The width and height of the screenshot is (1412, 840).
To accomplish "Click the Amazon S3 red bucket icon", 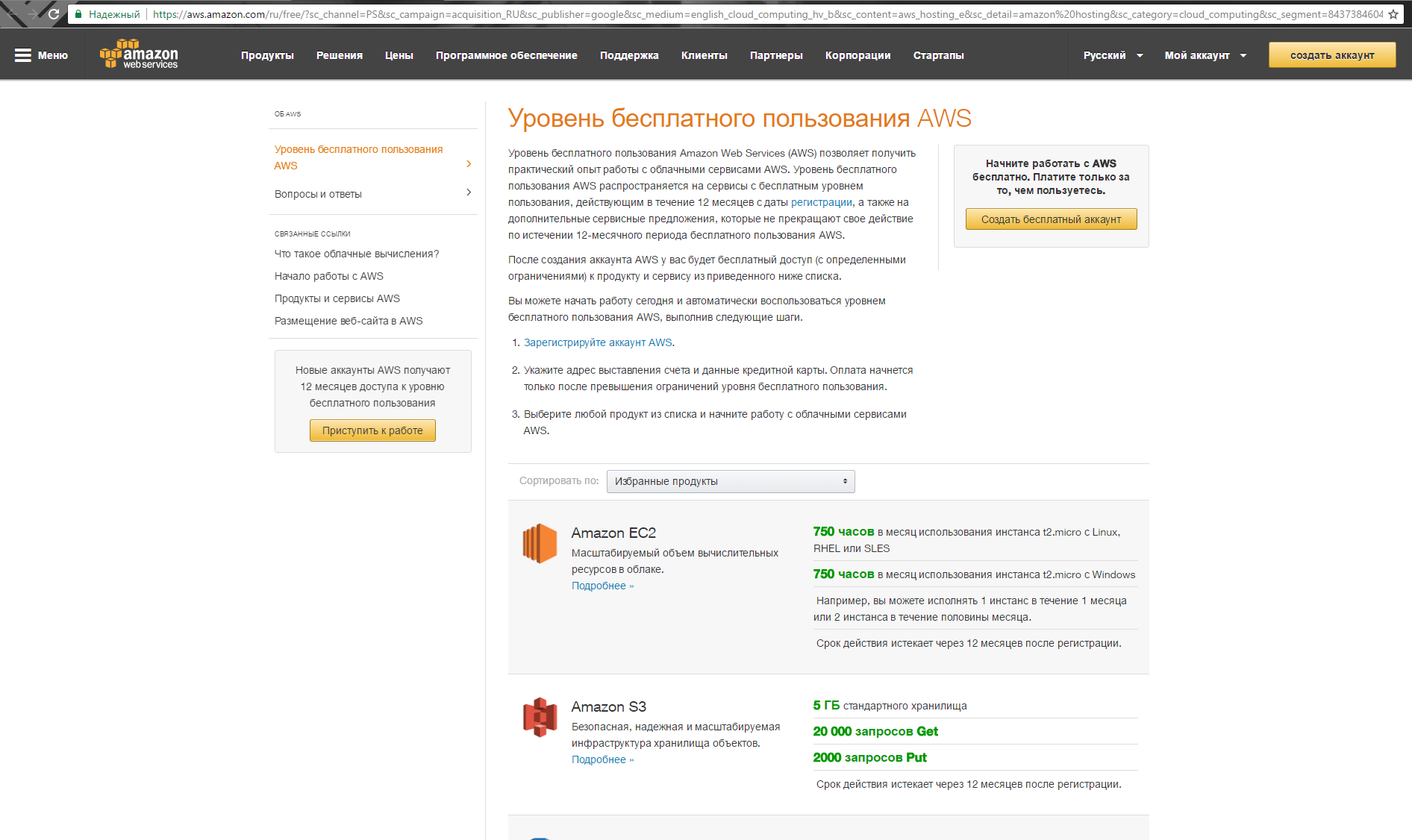I will tap(540, 717).
